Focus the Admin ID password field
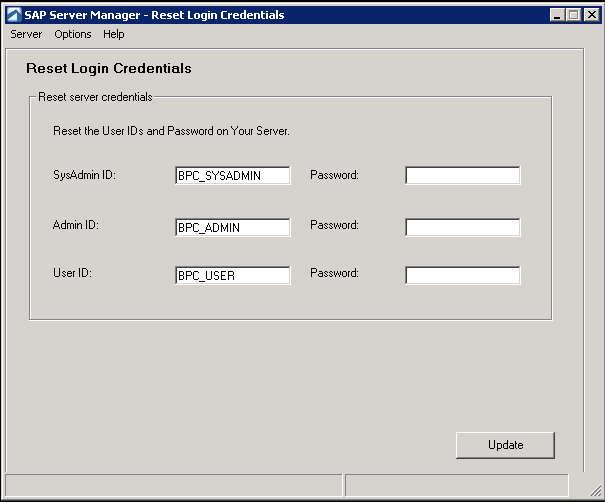The image size is (605, 502). [463, 227]
